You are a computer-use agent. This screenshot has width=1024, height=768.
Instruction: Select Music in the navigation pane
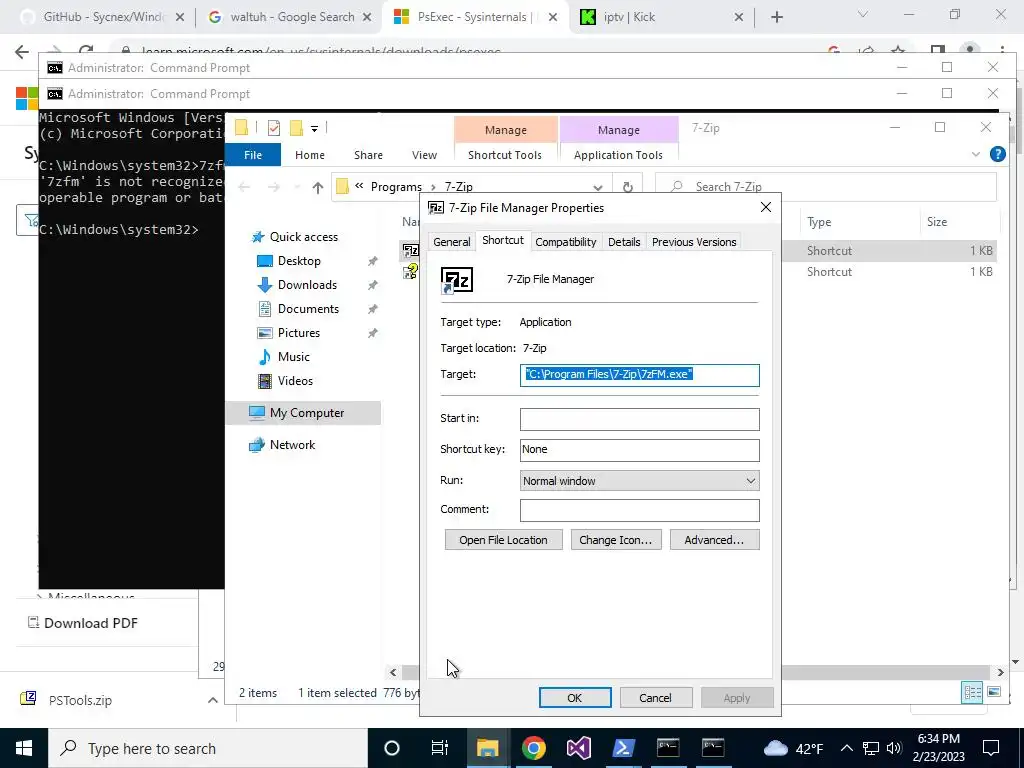pyautogui.click(x=293, y=357)
